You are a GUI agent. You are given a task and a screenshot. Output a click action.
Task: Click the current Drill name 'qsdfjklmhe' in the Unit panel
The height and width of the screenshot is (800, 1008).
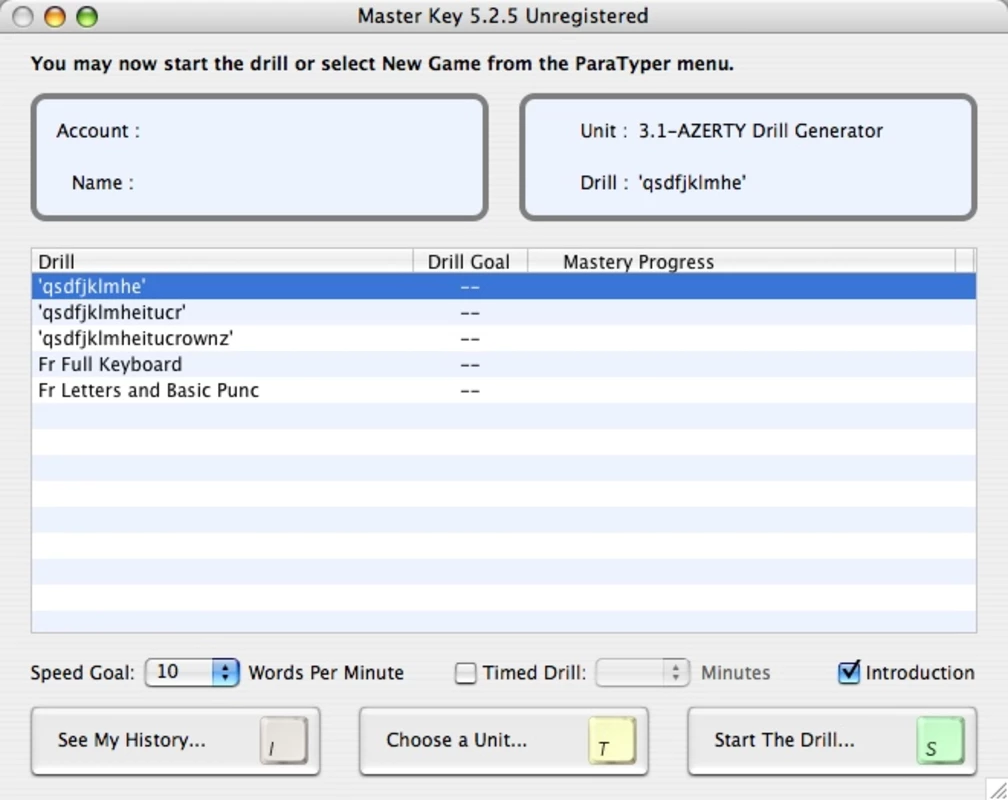coord(692,183)
